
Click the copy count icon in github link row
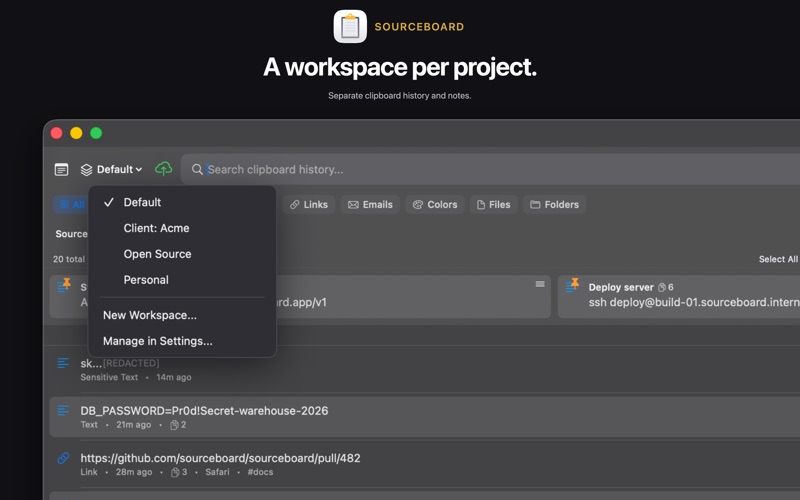[175, 472]
